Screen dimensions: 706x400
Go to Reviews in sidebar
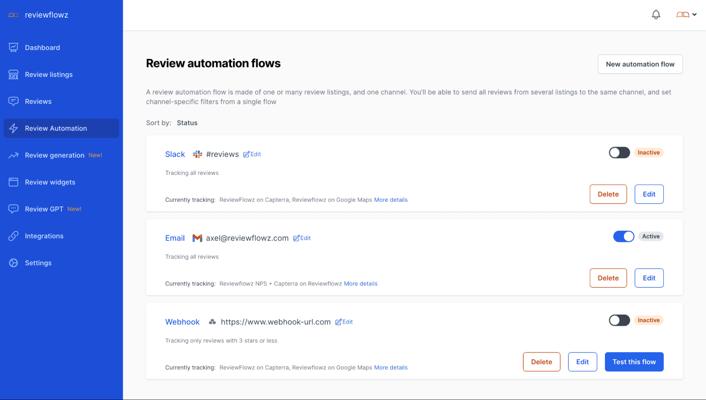(x=38, y=101)
